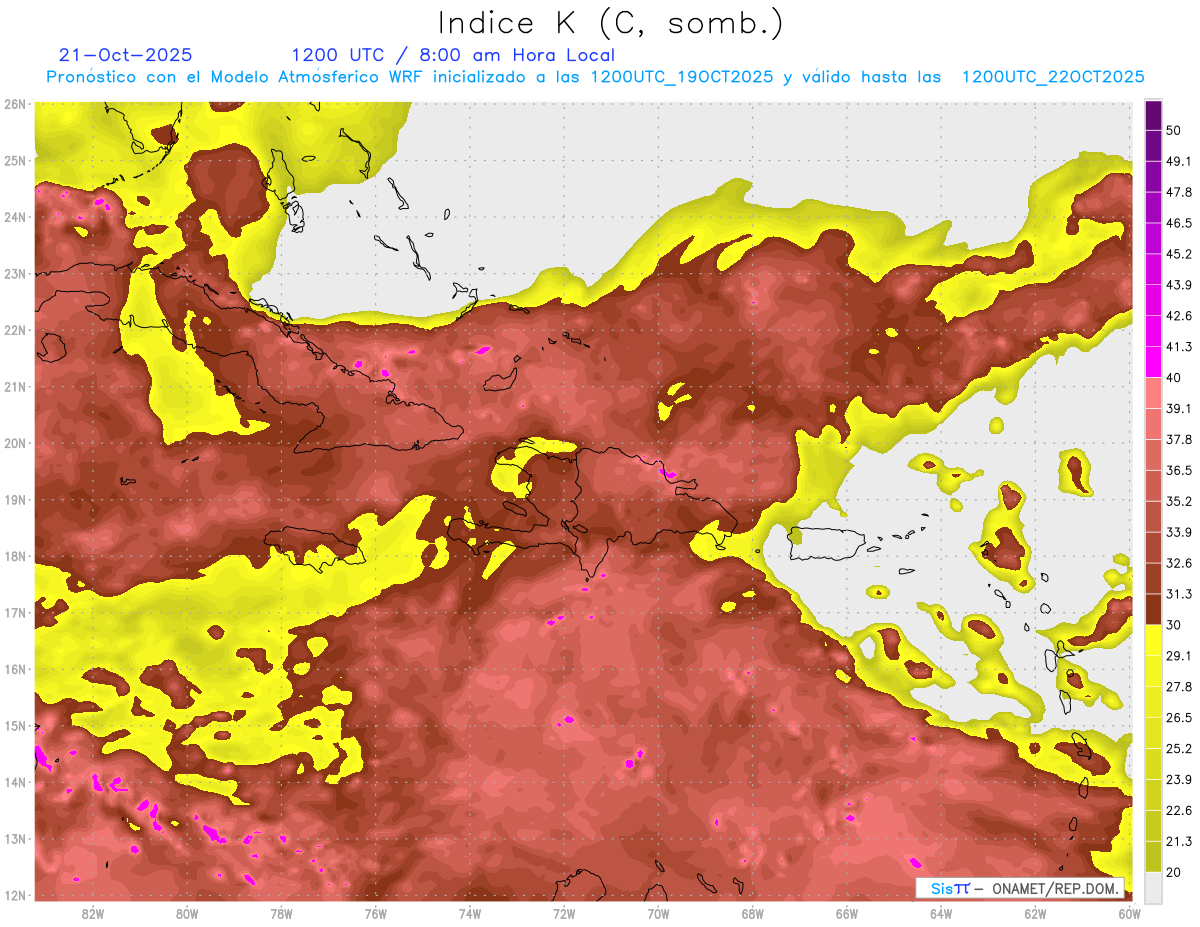Click the colorbar value "50"
The width and height of the screenshot is (1200, 927).
(1175, 130)
